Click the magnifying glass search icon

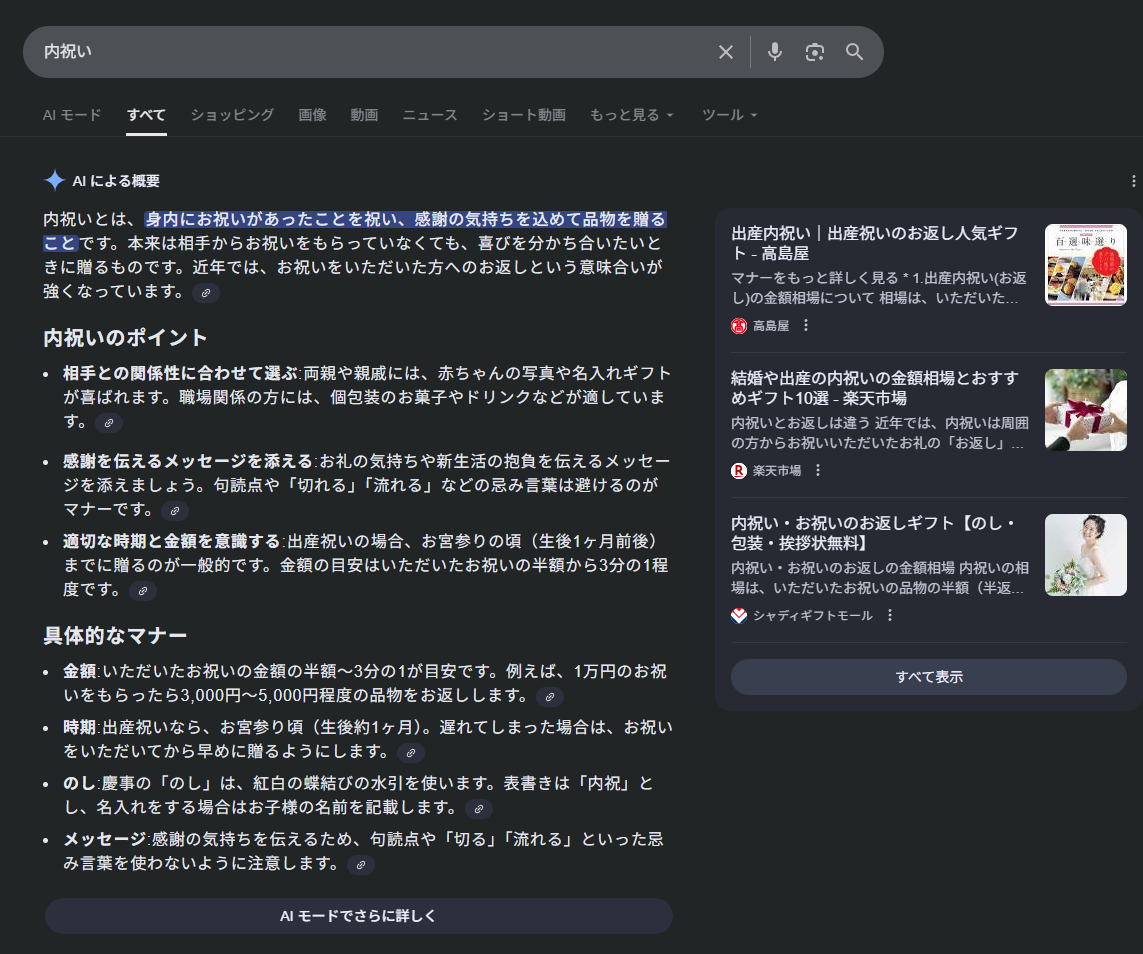(854, 52)
